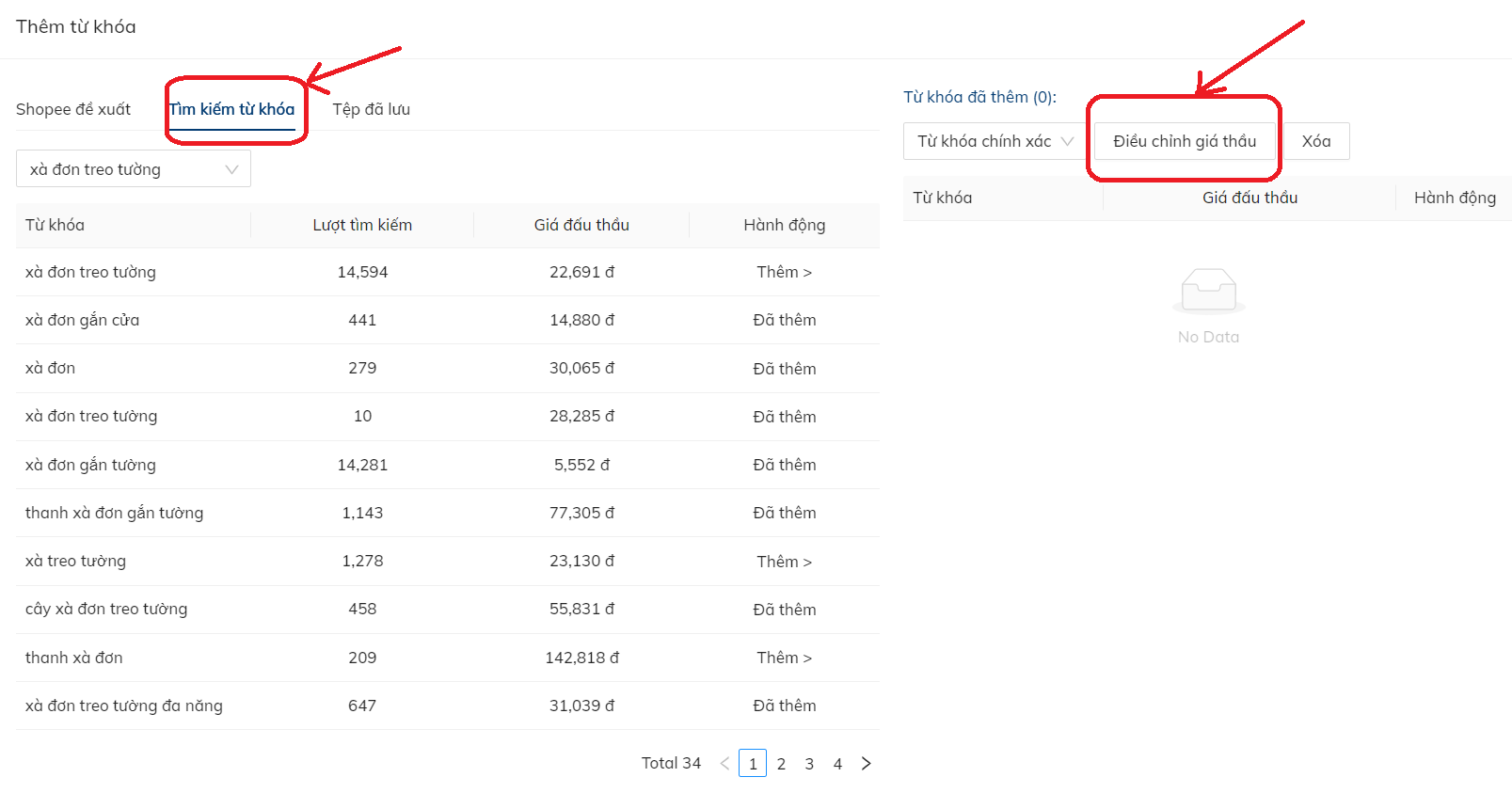Screen dimensions: 1512x793
Task: Click the 'Điều chỉnh giá thầu' button
Action: click(x=1184, y=141)
